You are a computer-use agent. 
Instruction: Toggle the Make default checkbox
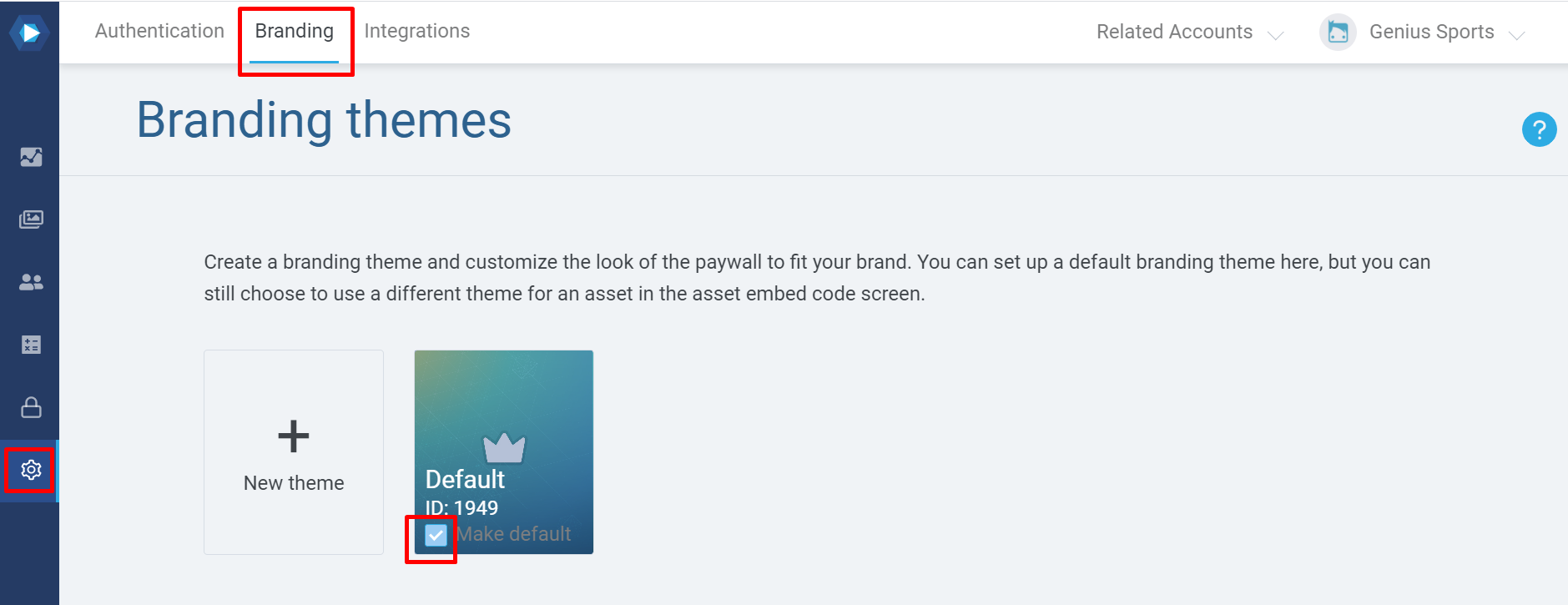point(436,535)
